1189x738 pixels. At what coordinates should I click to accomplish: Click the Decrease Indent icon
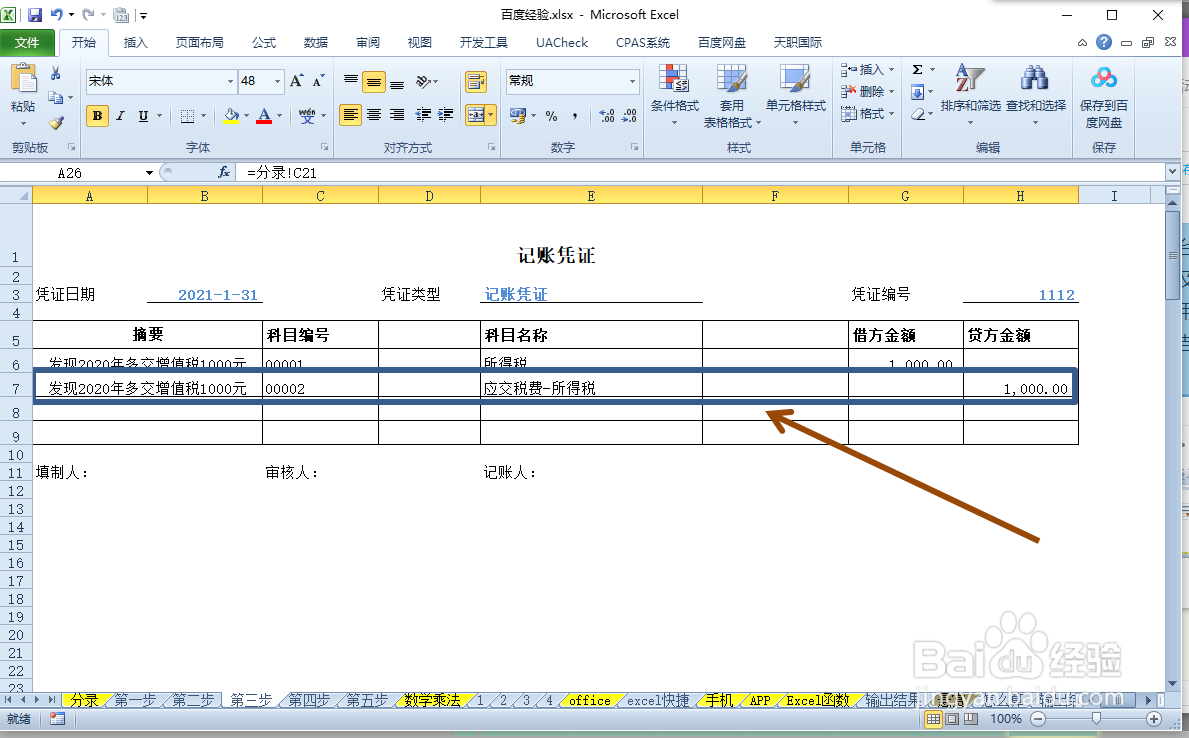(423, 115)
